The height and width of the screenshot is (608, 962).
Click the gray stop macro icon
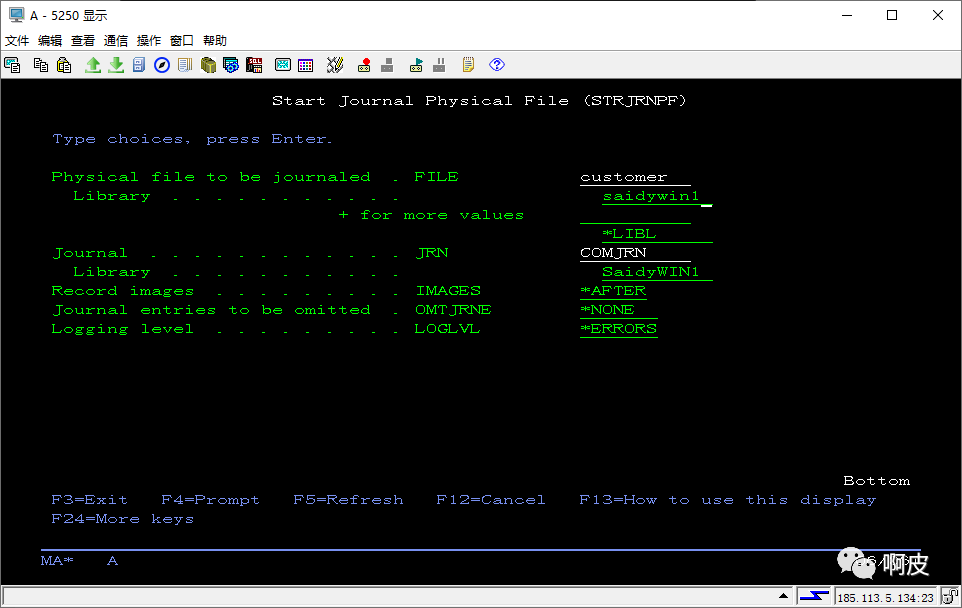(387, 65)
